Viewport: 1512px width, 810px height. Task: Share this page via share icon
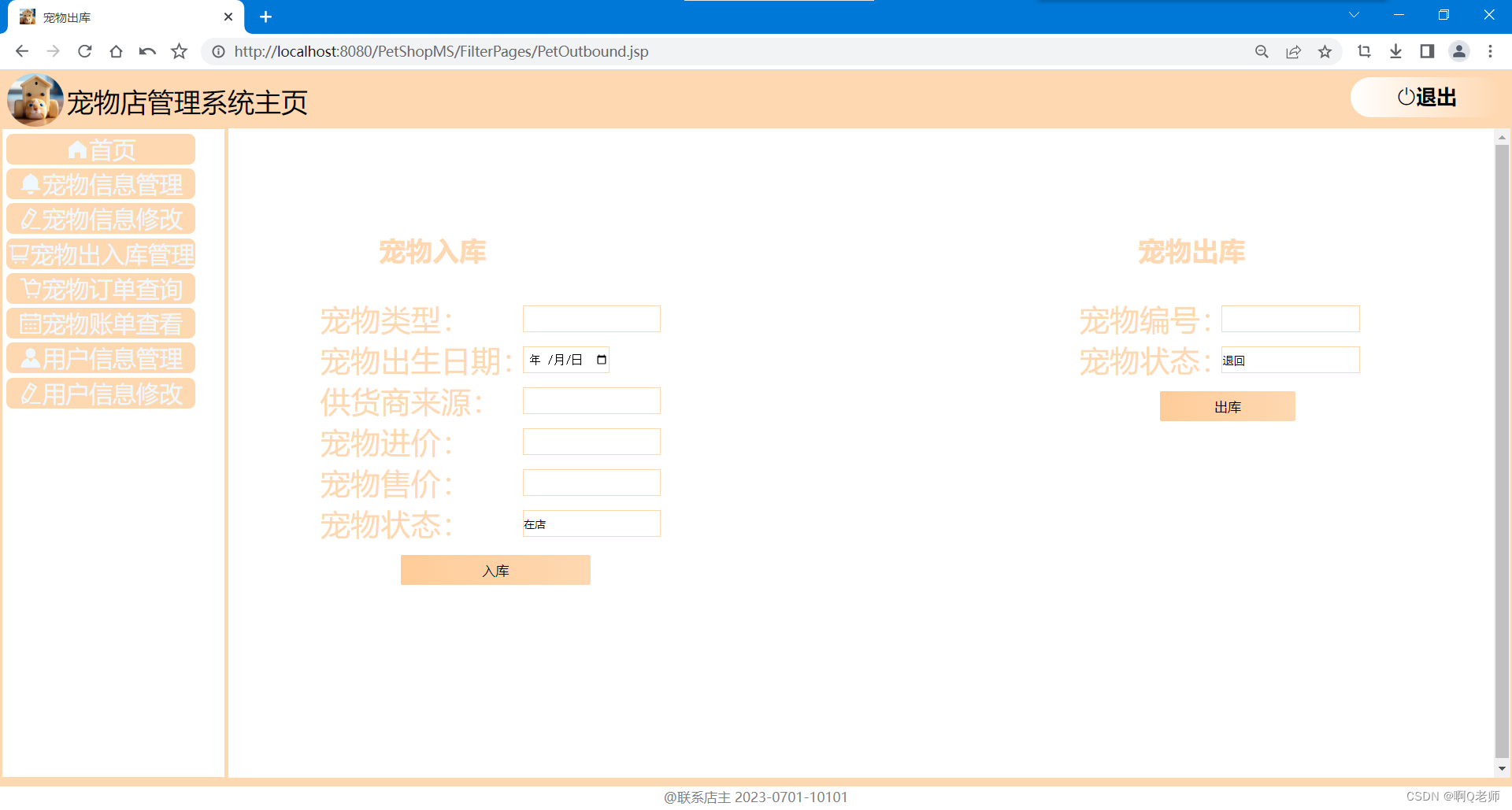1293,51
